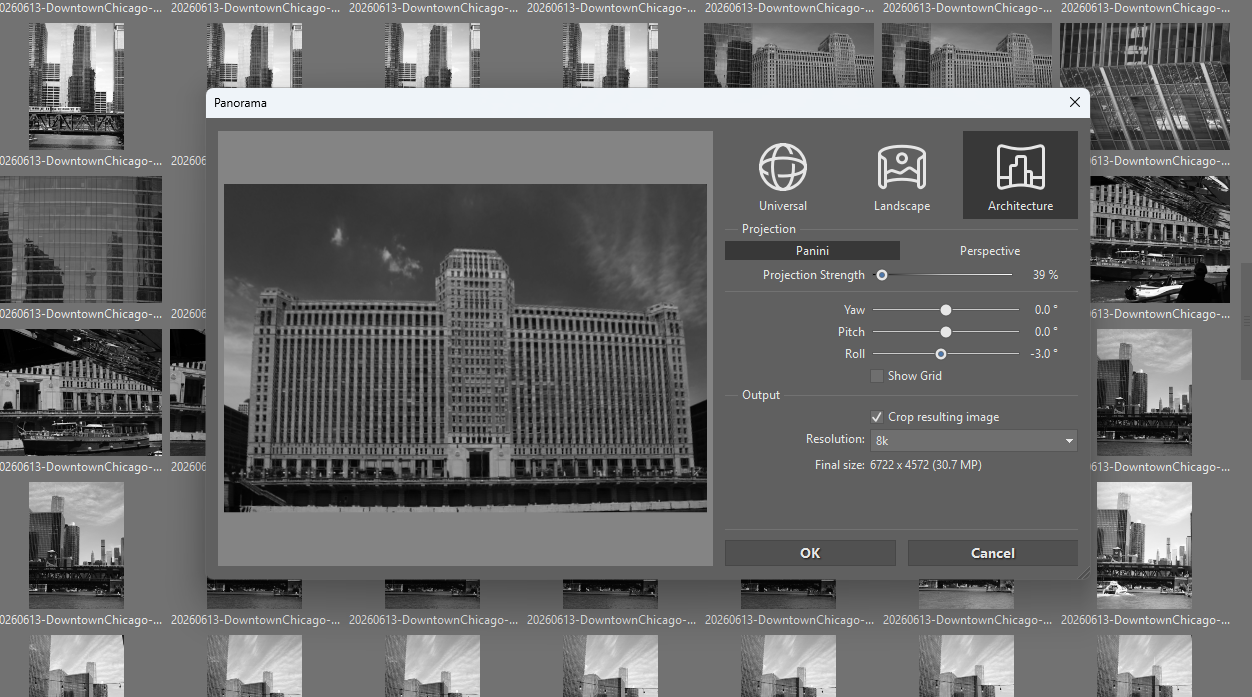Click the Projection Strength 39 % value
The image size is (1252, 697).
(1045, 275)
